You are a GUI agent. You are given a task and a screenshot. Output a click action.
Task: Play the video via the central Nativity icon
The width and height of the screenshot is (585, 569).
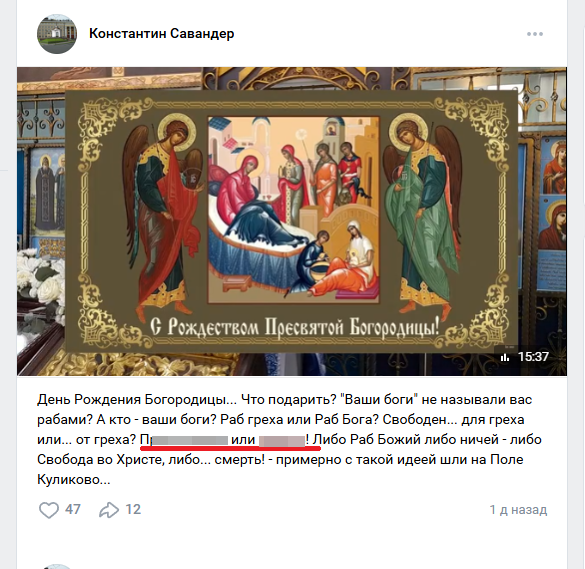click(x=294, y=209)
